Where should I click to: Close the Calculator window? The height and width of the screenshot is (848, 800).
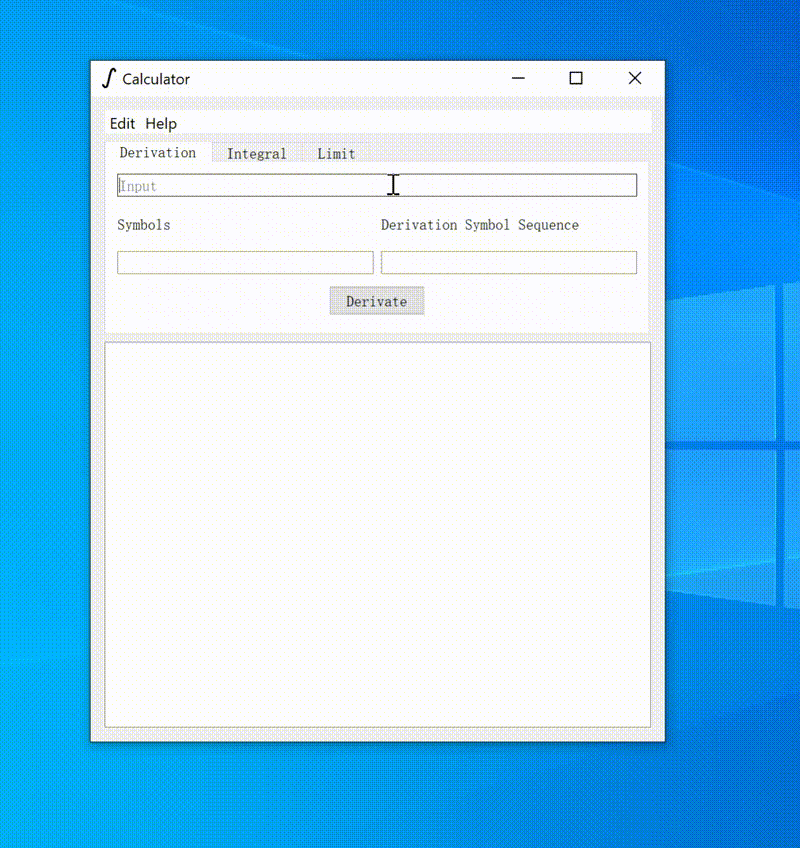[635, 78]
